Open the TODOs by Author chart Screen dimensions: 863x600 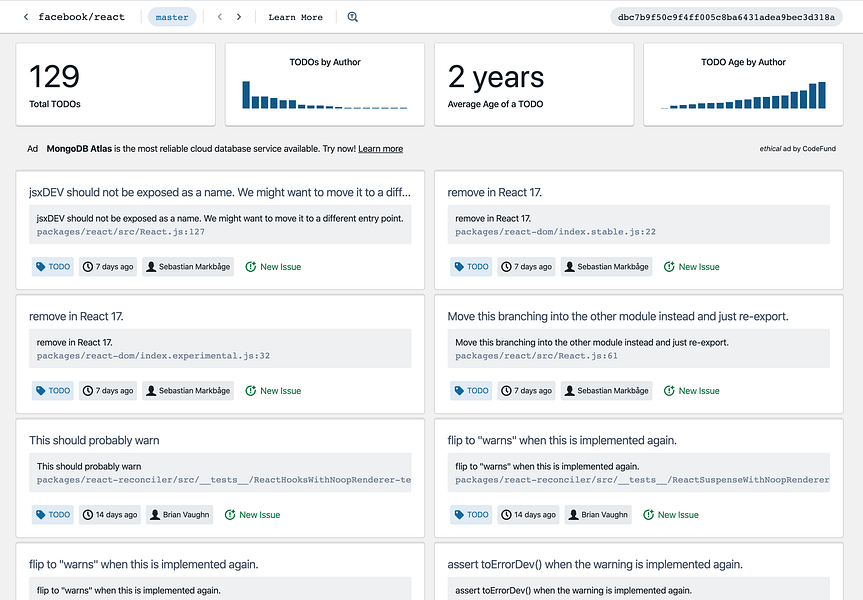point(325,85)
